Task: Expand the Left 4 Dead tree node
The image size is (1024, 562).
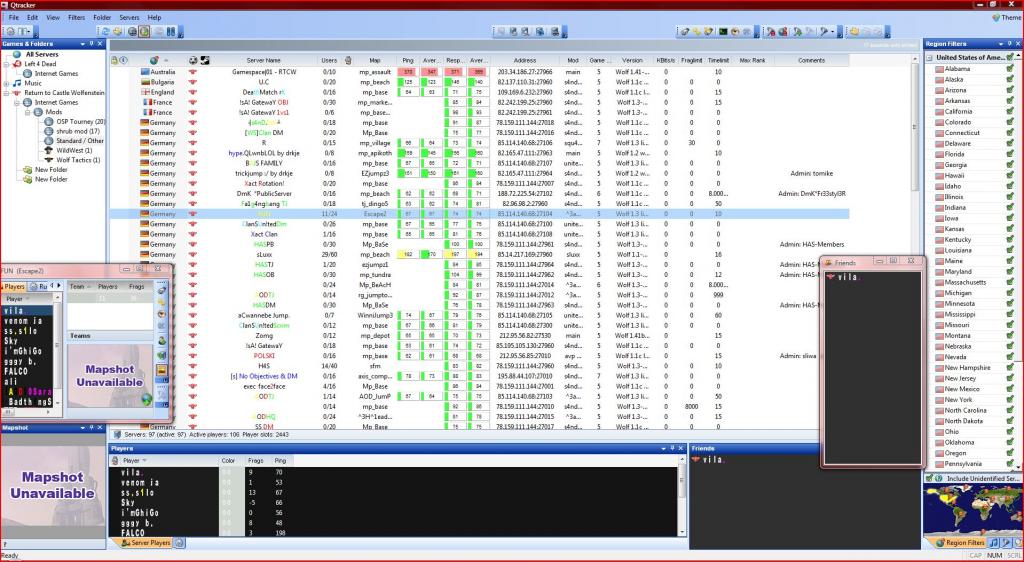Action: click(x=7, y=64)
